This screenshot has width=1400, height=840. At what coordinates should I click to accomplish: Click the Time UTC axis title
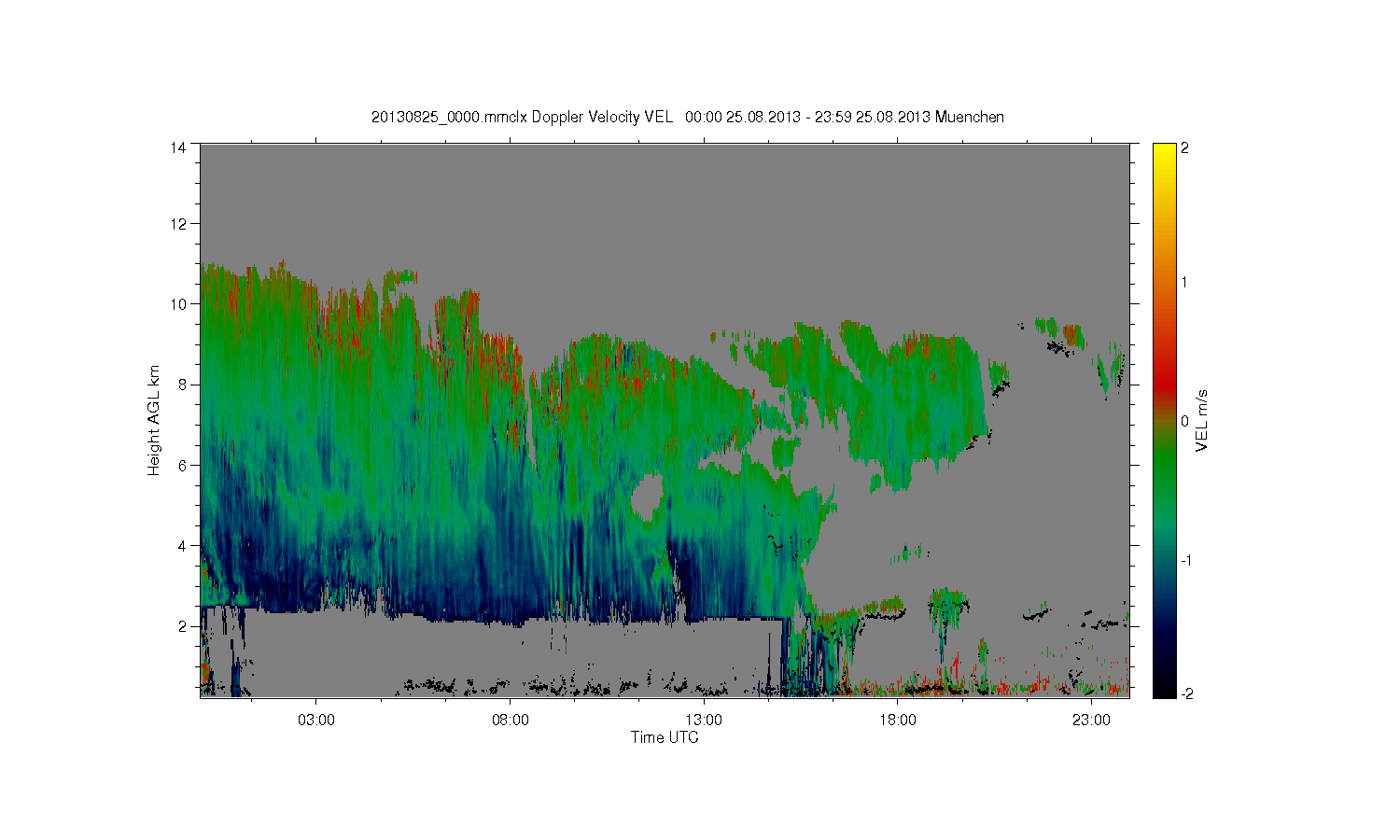[x=665, y=737]
